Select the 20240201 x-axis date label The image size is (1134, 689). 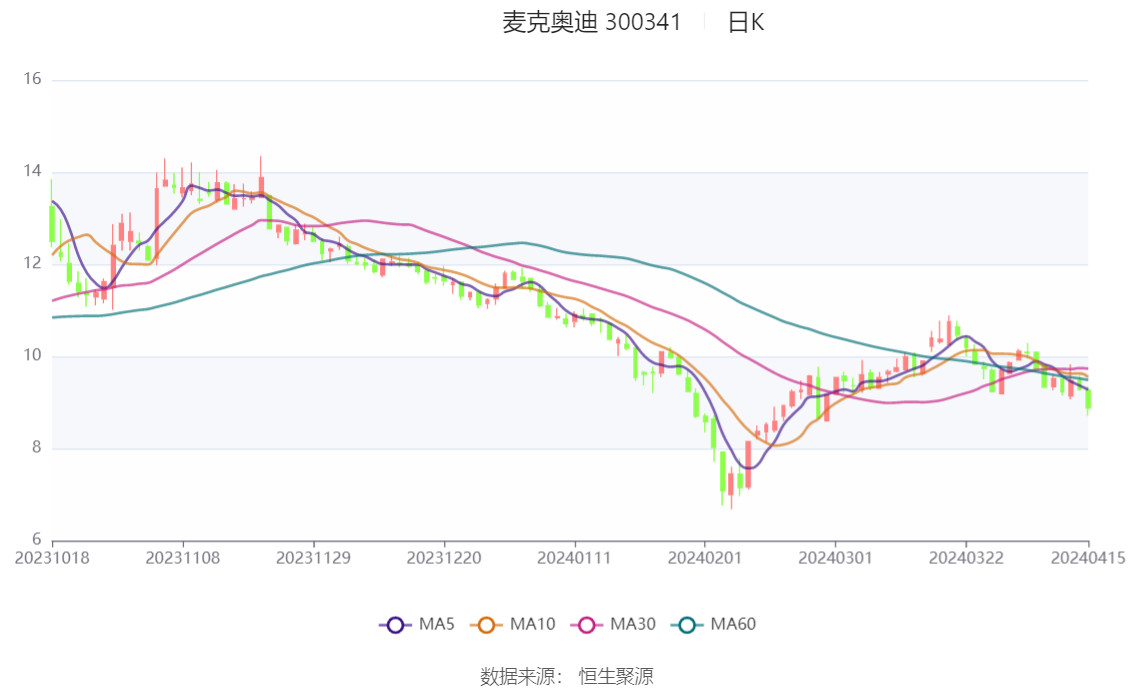coord(705,558)
